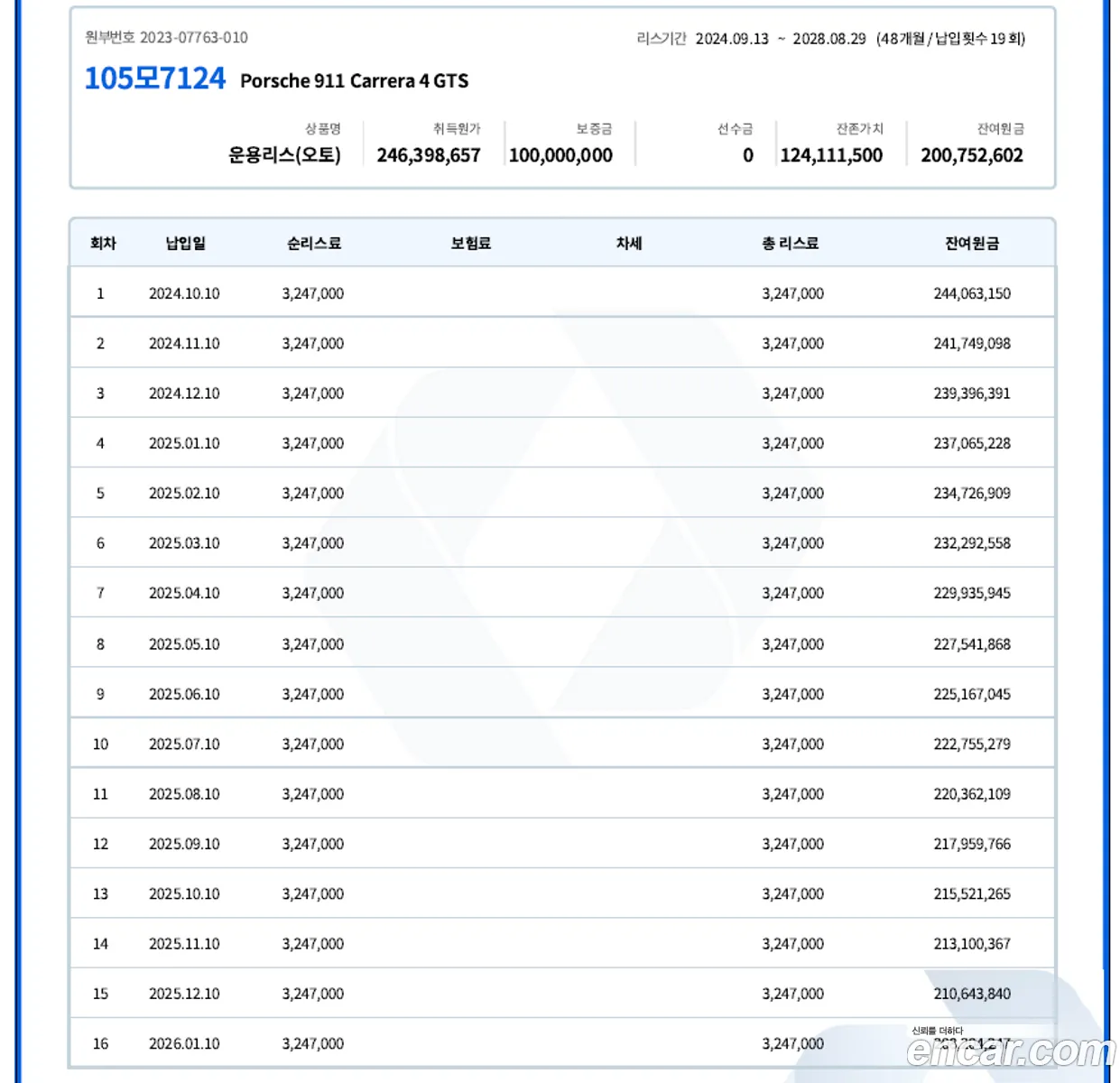Click the 보험료 column header
The image size is (1120, 1083).
(x=471, y=244)
